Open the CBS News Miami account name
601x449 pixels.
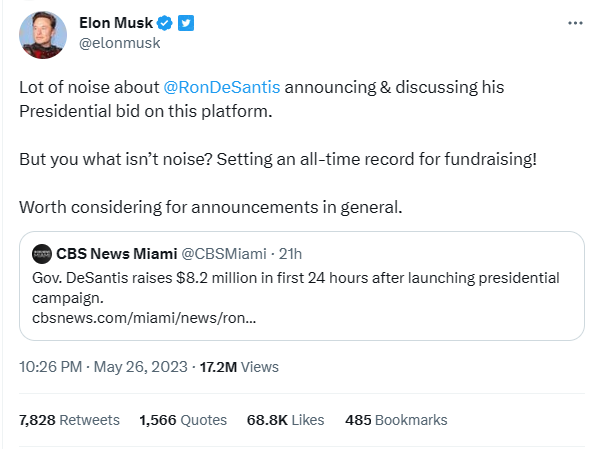[117, 254]
